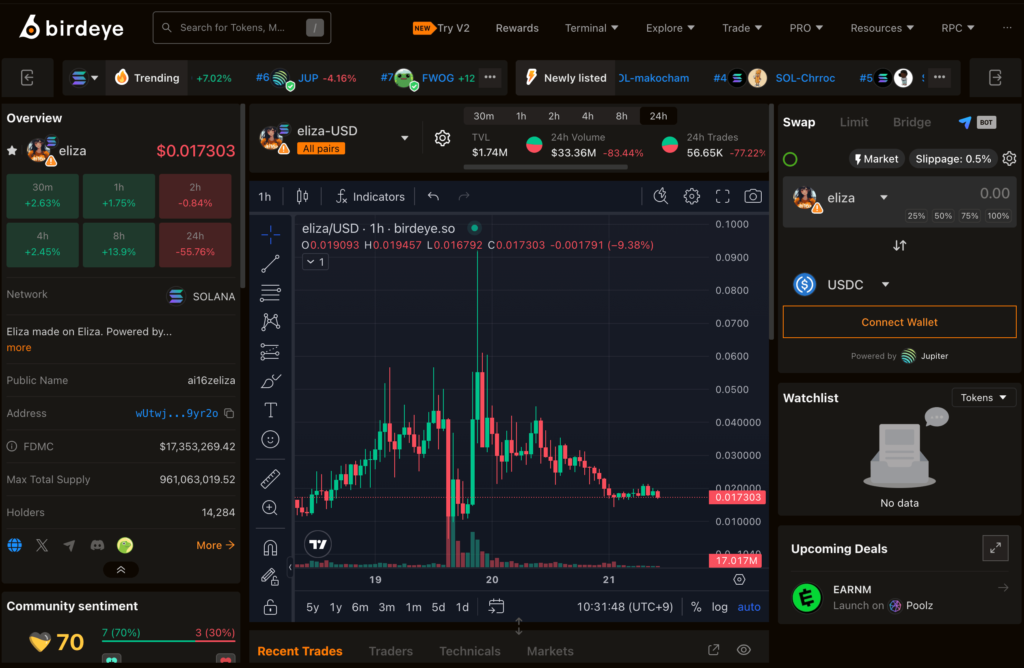1024x668 pixels.
Task: Collapse the Overview details section
Action: click(x=121, y=570)
